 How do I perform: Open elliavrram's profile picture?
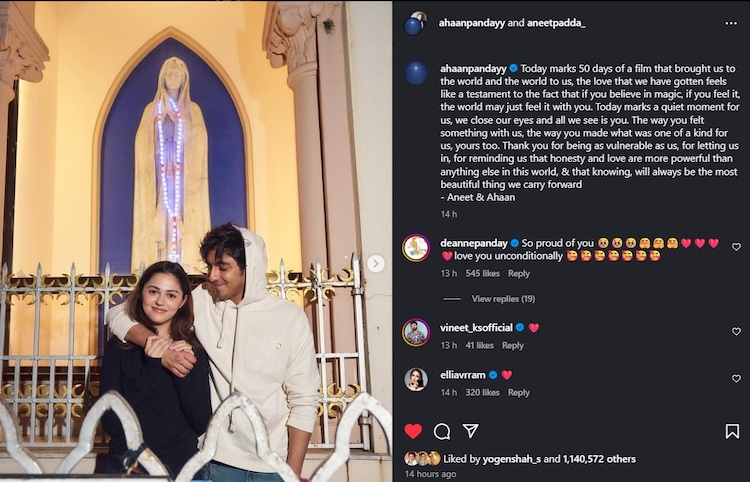coord(416,379)
